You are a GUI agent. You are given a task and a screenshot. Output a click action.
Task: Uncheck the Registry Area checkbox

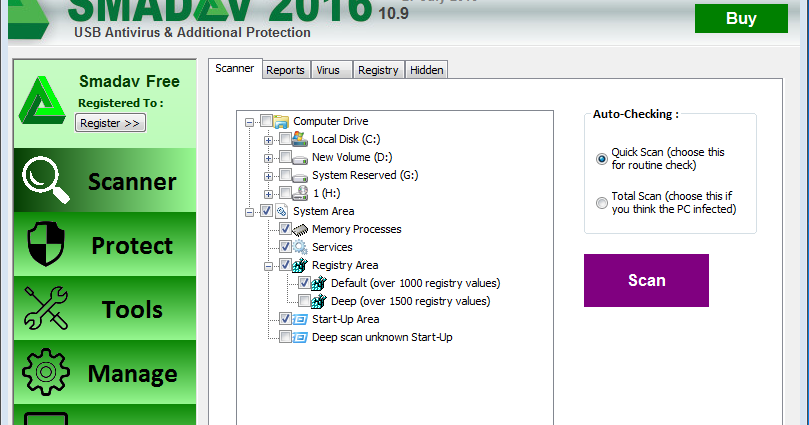(x=285, y=265)
